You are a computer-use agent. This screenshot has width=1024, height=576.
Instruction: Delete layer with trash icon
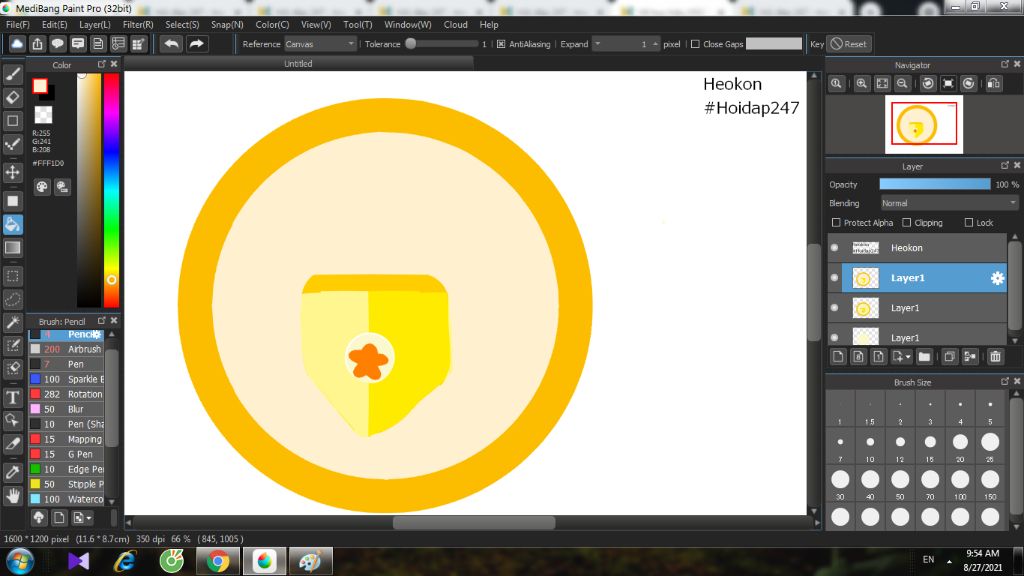995,357
